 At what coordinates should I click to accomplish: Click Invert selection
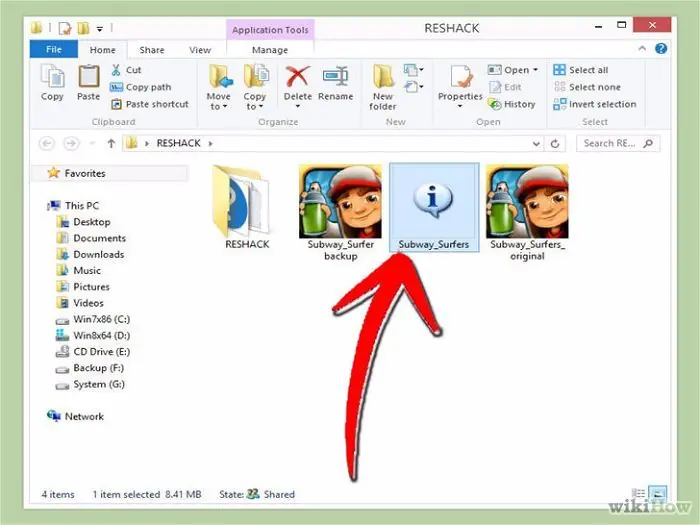pyautogui.click(x=595, y=104)
